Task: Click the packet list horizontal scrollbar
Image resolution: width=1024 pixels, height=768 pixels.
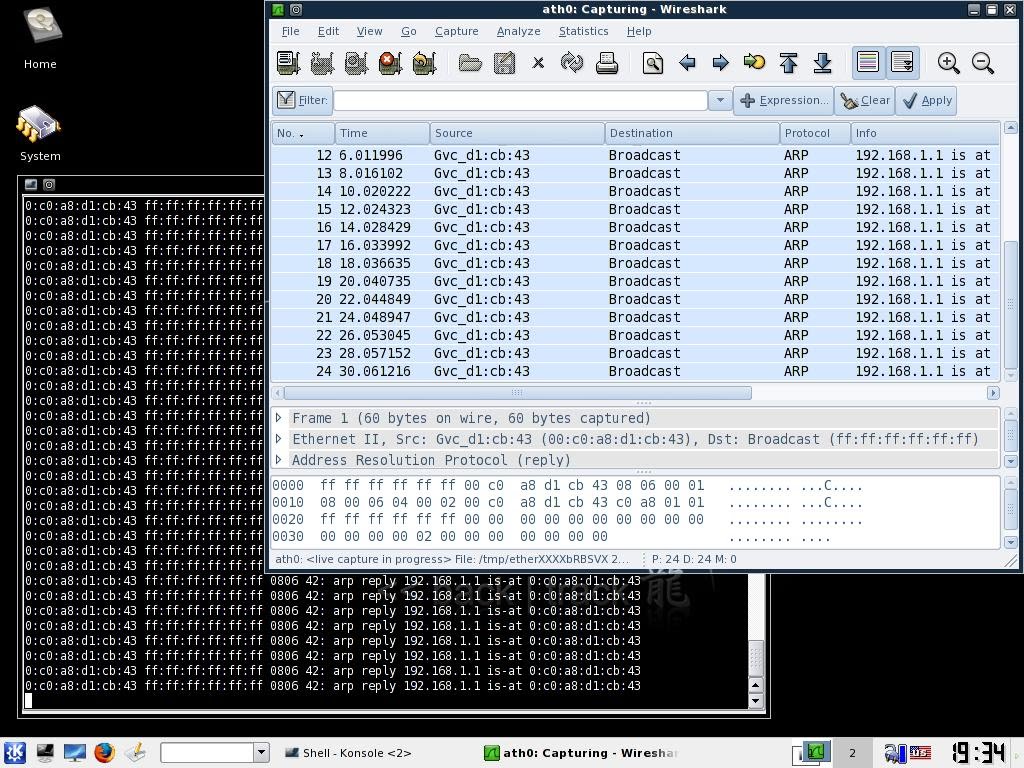Action: [516, 393]
